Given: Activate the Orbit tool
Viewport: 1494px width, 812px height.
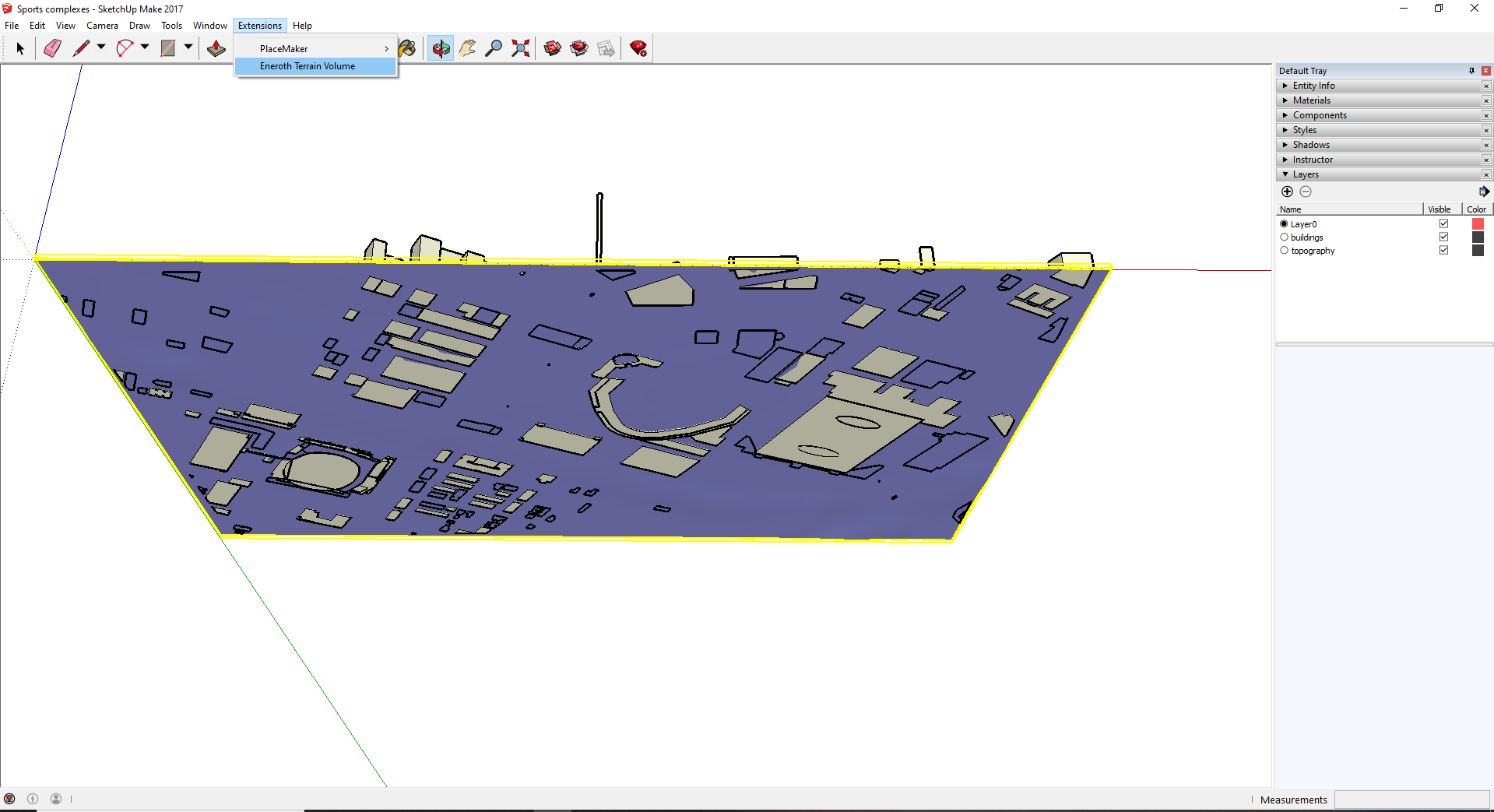Looking at the screenshot, I should point(441,48).
